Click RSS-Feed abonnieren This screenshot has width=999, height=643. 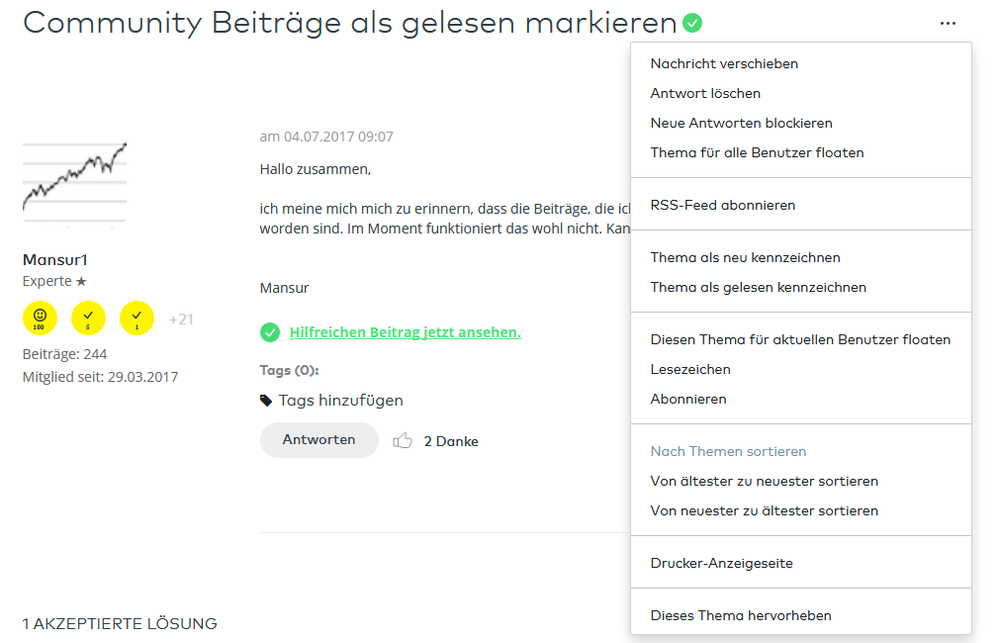tap(724, 204)
